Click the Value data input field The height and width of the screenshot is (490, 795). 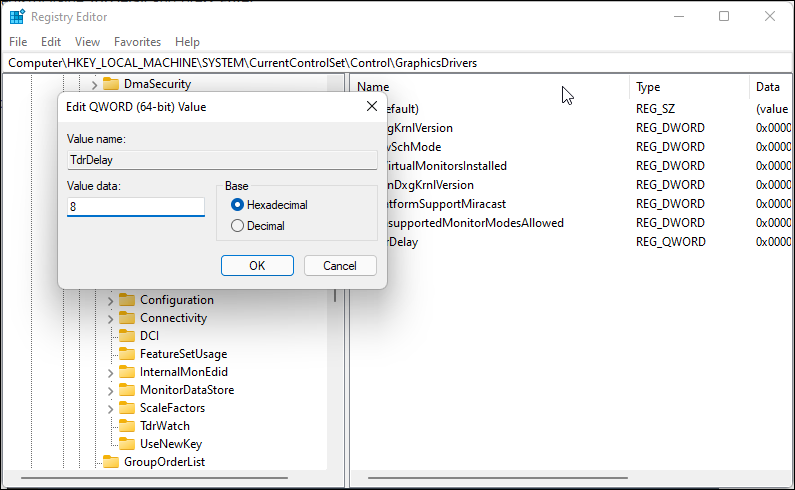(x=136, y=206)
